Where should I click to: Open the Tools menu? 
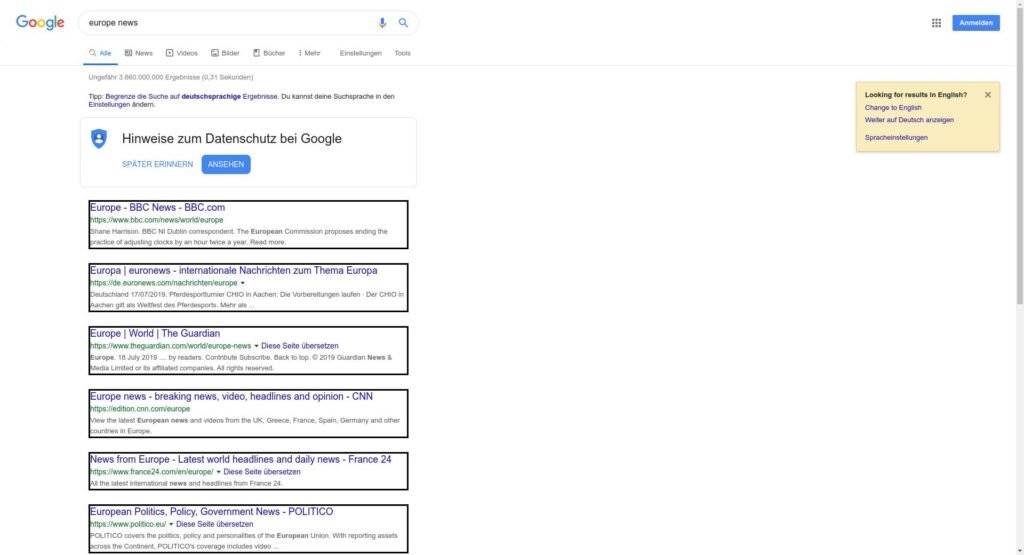(x=402, y=53)
